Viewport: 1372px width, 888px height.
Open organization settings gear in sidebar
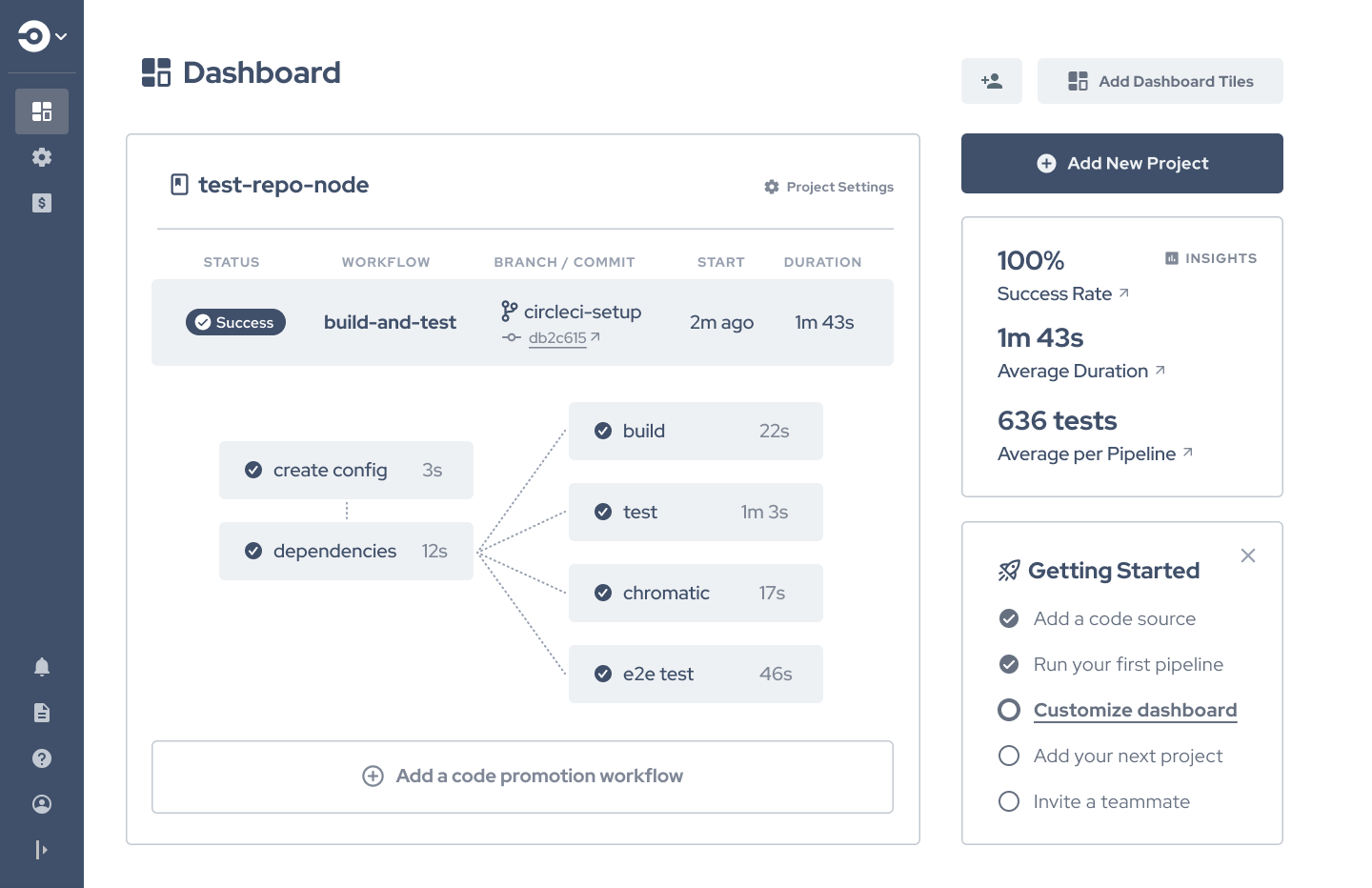(x=42, y=157)
